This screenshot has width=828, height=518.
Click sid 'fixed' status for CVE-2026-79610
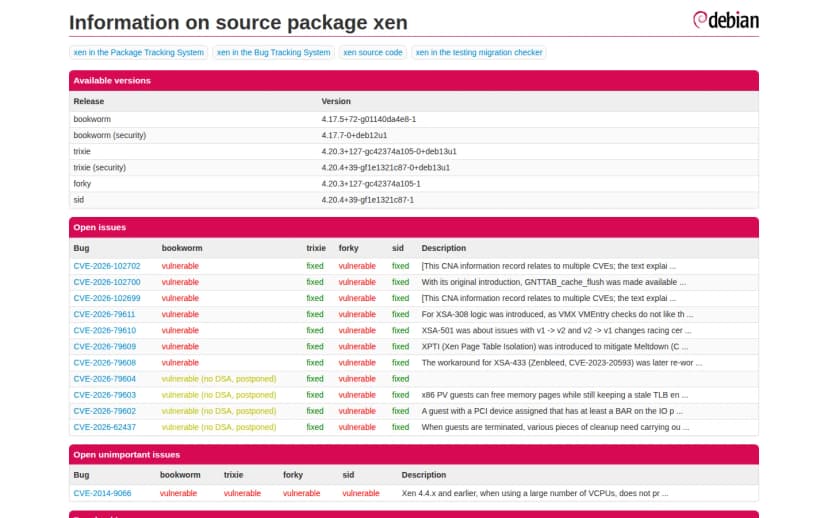click(400, 331)
